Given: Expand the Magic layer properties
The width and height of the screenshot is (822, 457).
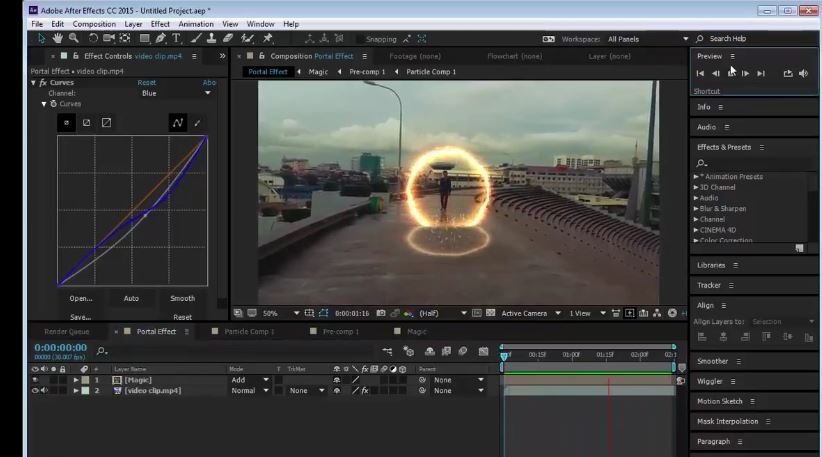Looking at the screenshot, I should (76, 380).
